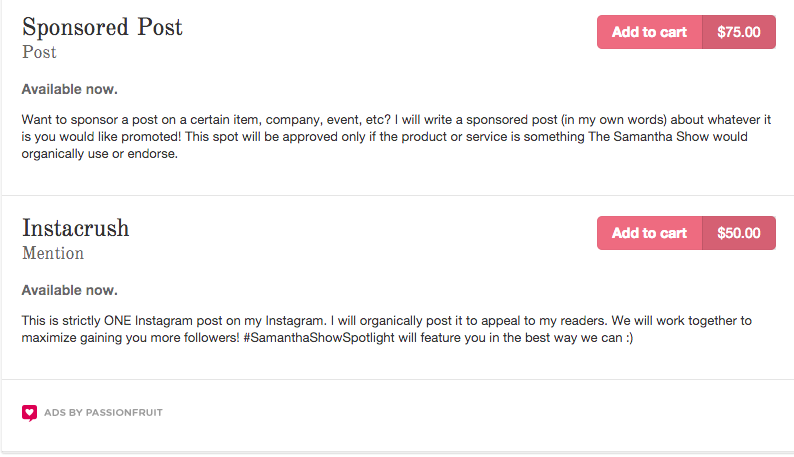Click the $50.00 price button
The image size is (794, 457).
(739, 233)
